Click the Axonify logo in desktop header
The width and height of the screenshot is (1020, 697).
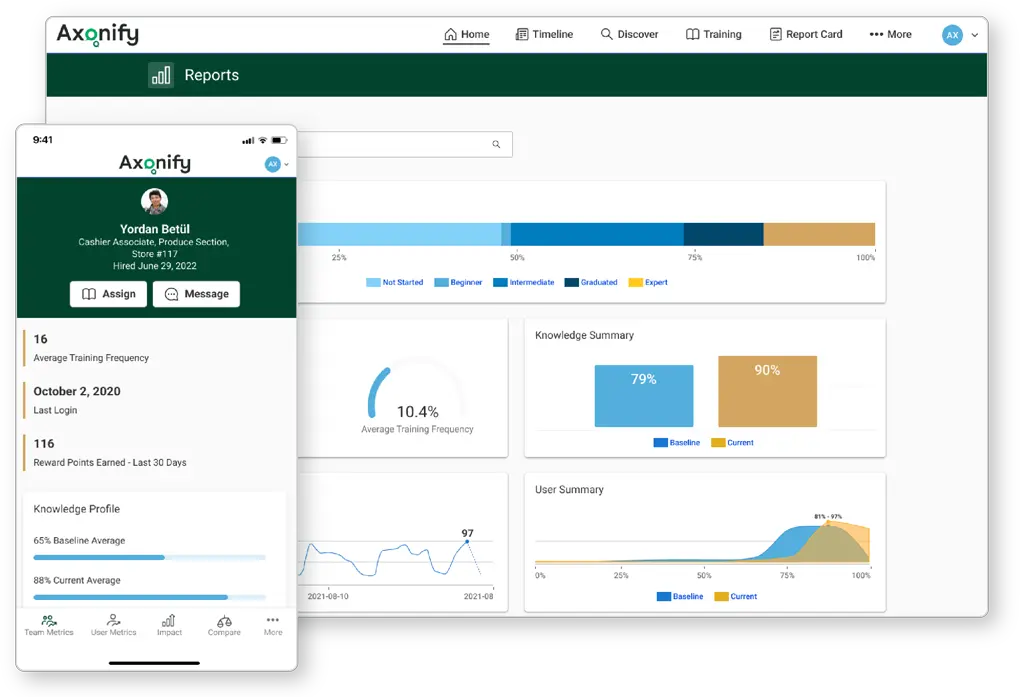click(x=98, y=34)
